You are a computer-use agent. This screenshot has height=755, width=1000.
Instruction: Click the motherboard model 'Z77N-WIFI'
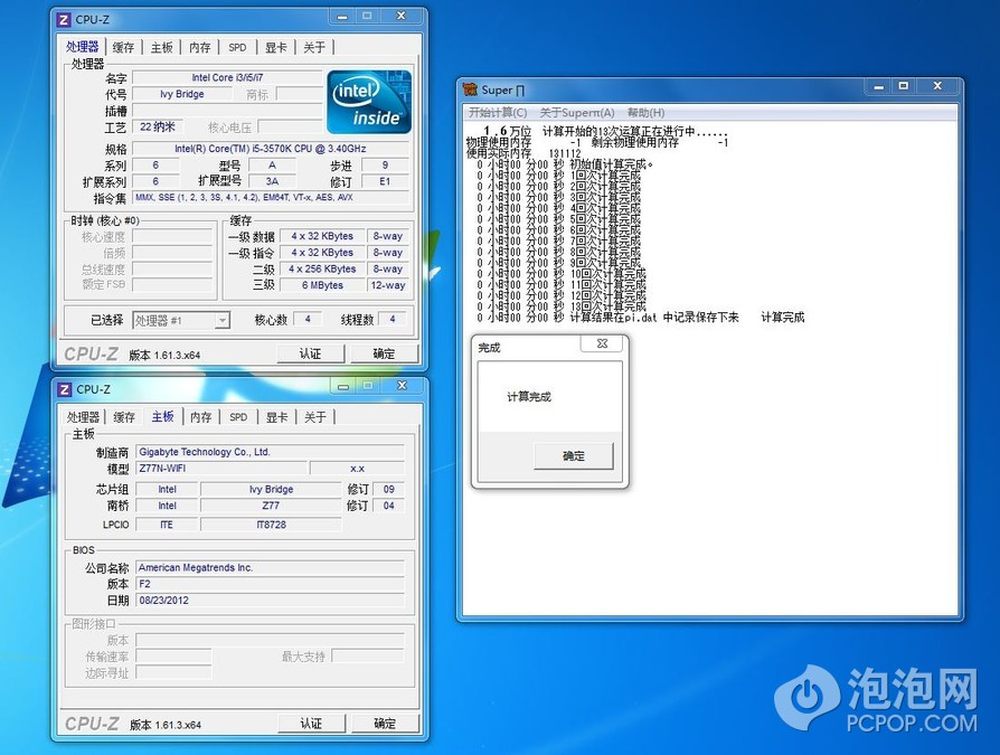point(221,469)
